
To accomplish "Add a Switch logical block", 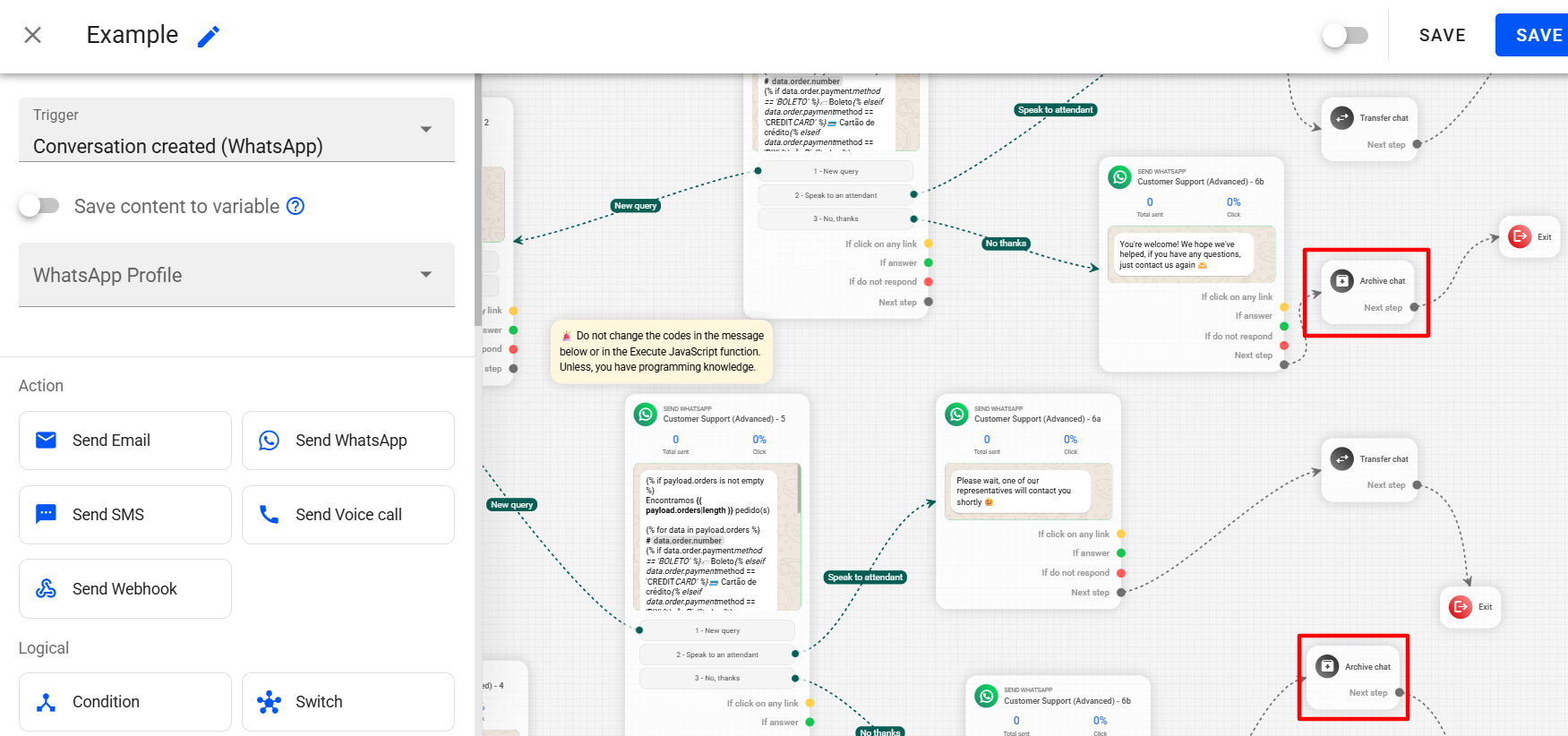I will tap(348, 702).
